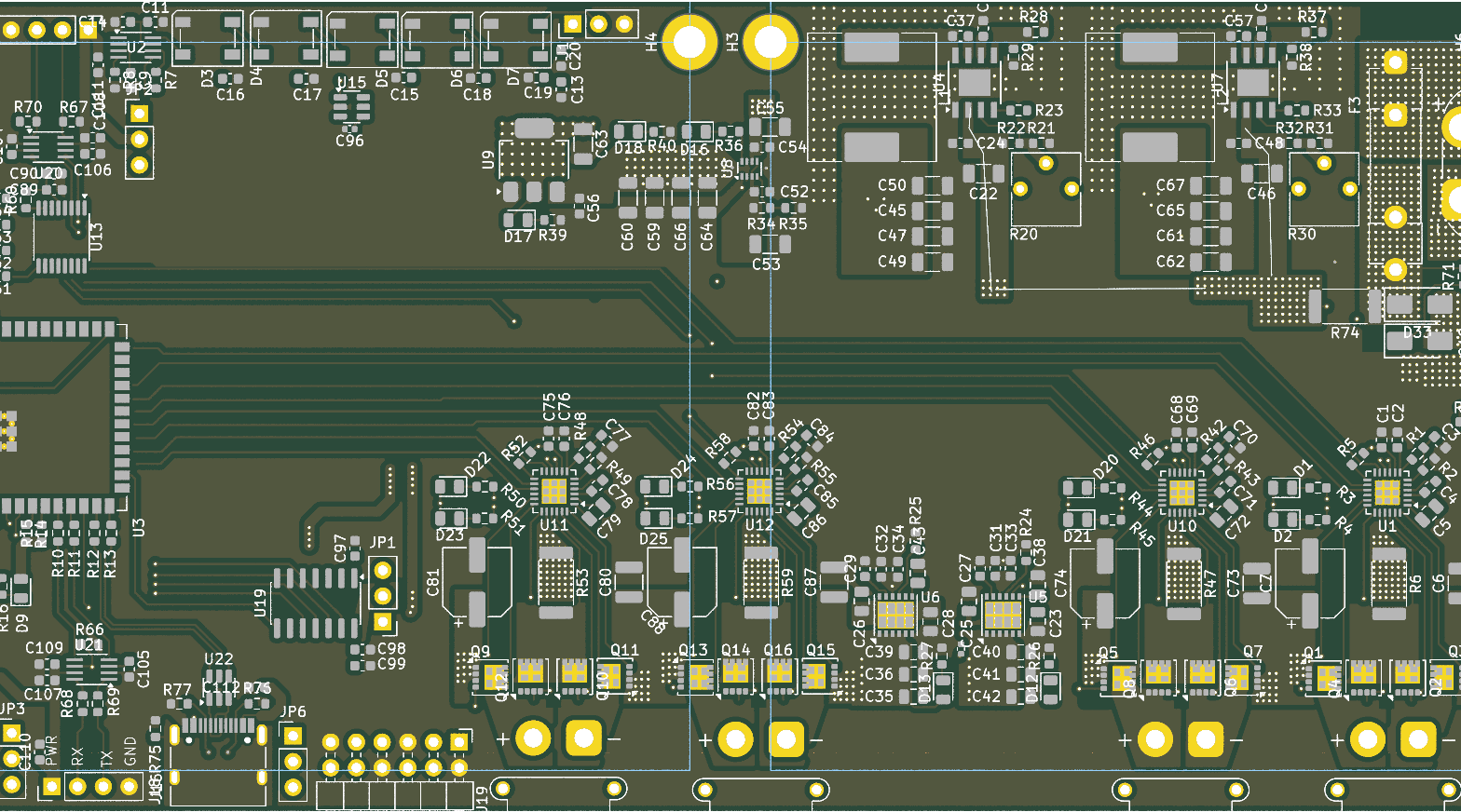Viewport: 1461px width, 812px height.
Task: Click the U19 SOIC footprint
Action: pyautogui.click(x=316, y=603)
